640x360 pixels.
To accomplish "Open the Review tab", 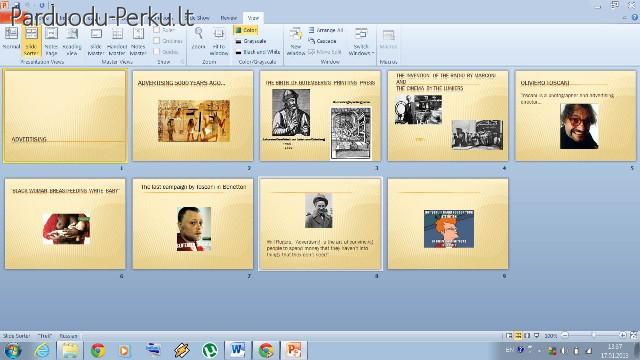I will tap(229, 18).
